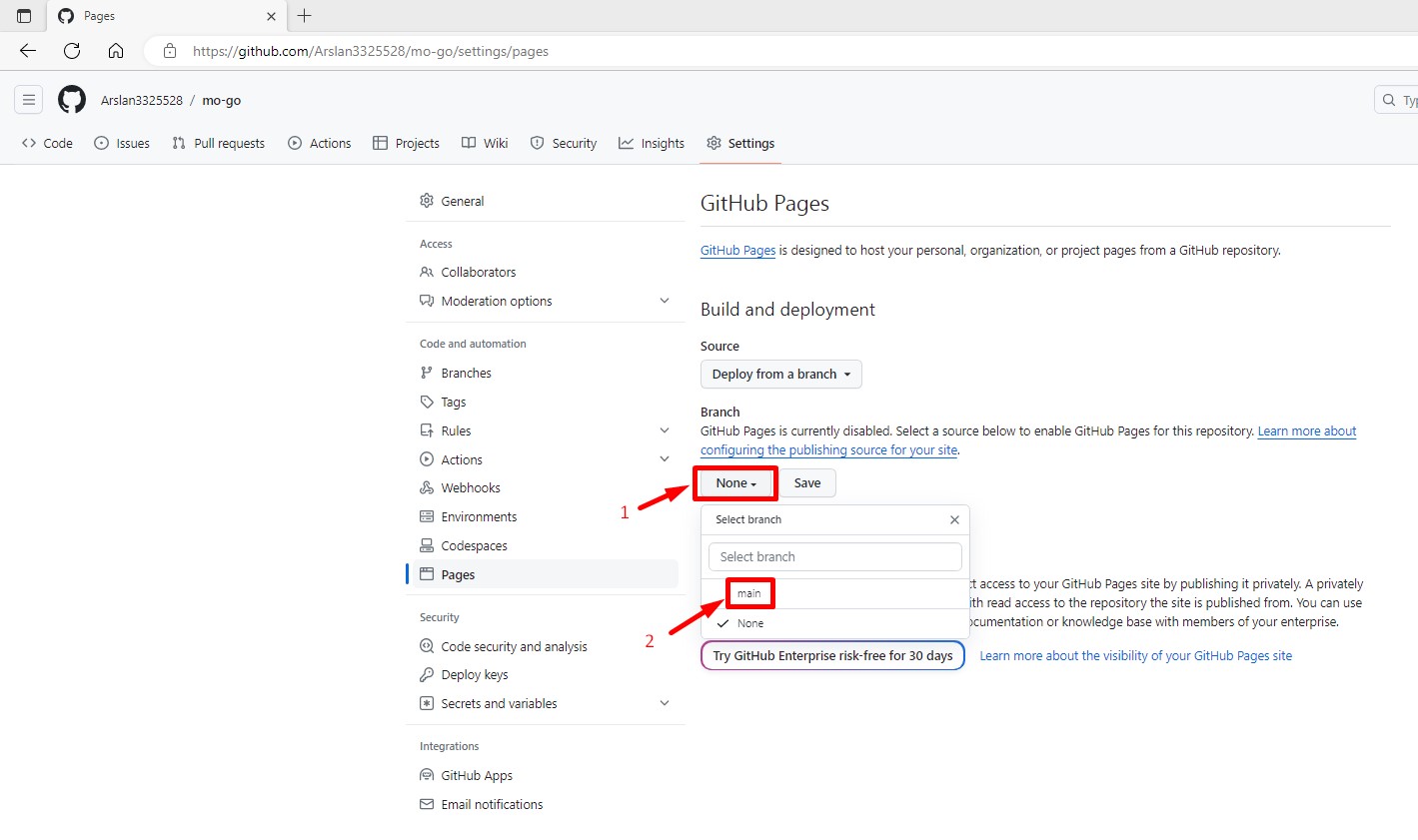
Task: Open the mo-go repository link
Action: coord(221,100)
